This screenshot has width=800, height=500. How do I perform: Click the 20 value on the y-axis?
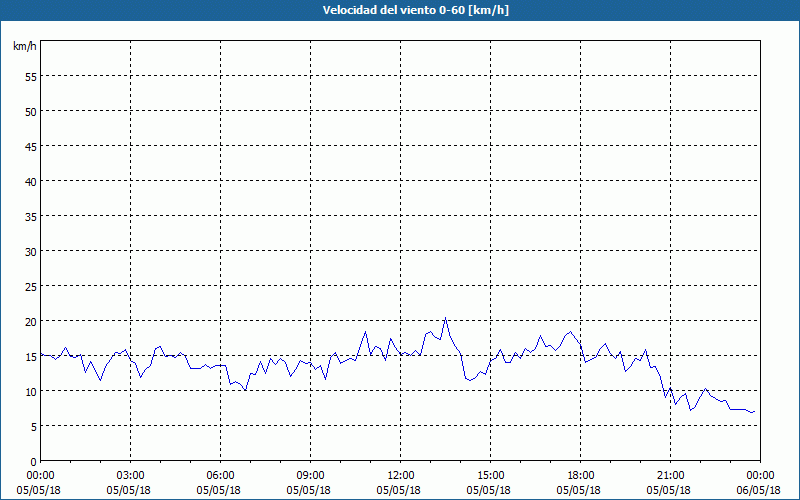point(30,321)
